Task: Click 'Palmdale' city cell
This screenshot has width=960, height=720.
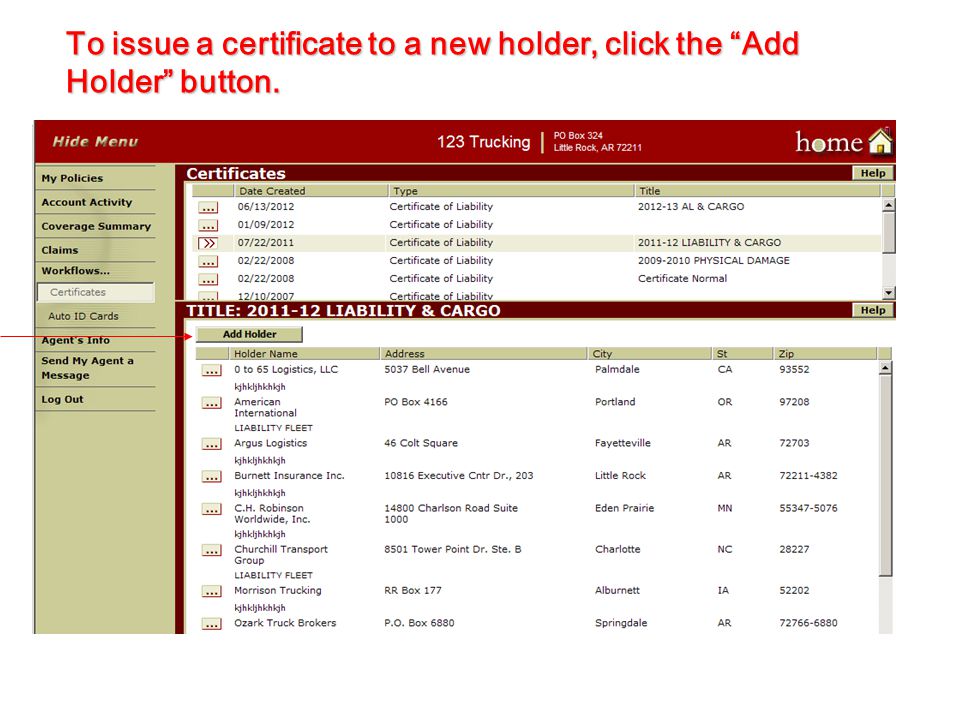Action: tap(617, 370)
